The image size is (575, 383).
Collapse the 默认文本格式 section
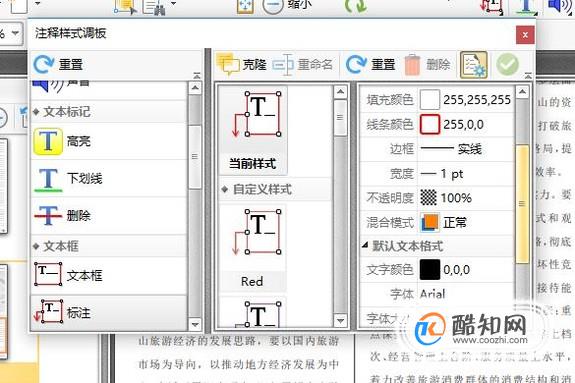pos(437,246)
